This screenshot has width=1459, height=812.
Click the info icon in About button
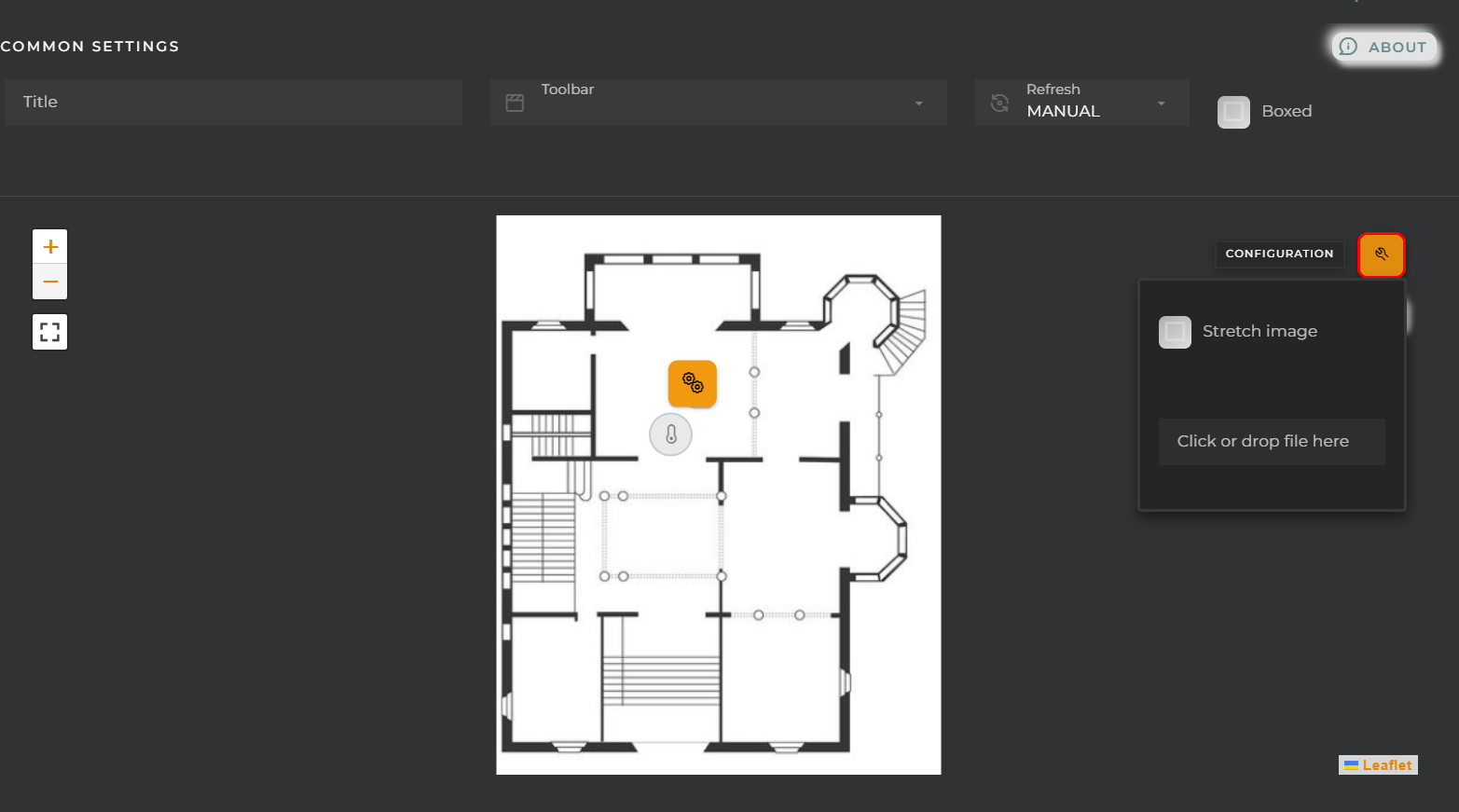coord(1348,47)
